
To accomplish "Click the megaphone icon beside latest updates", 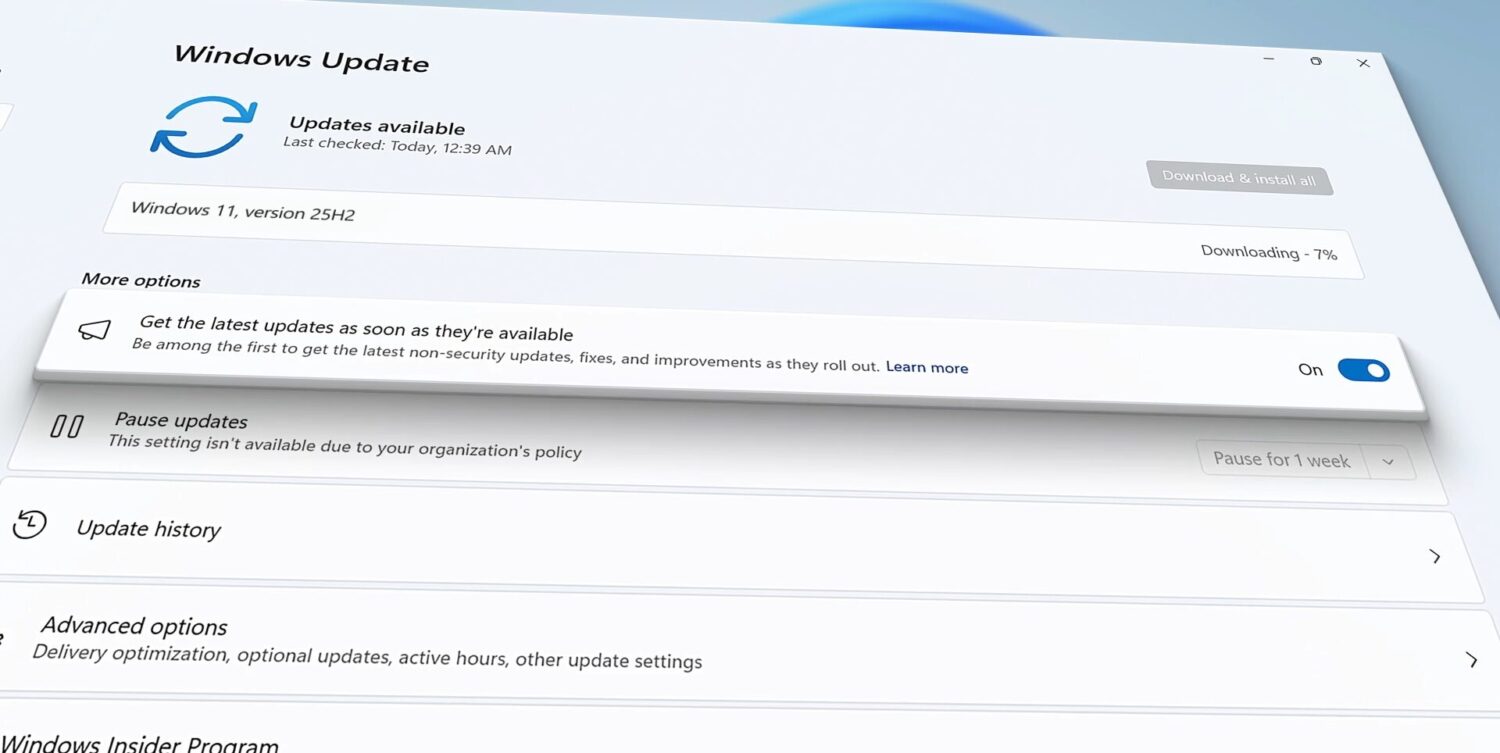I will 94,330.
